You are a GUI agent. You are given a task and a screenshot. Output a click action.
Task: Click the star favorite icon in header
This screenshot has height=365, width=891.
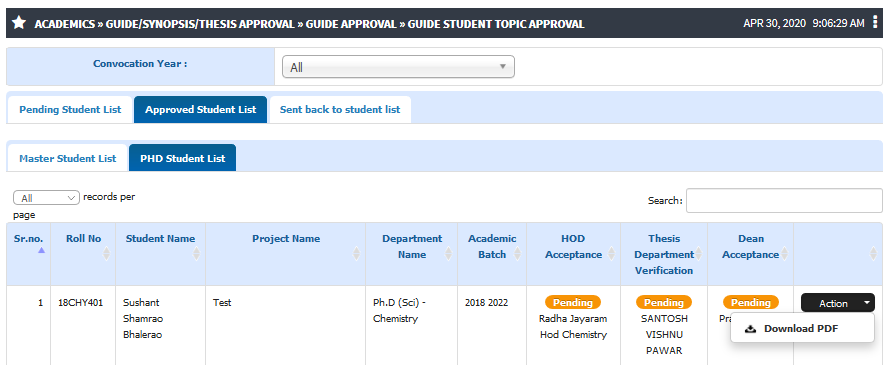click(19, 23)
